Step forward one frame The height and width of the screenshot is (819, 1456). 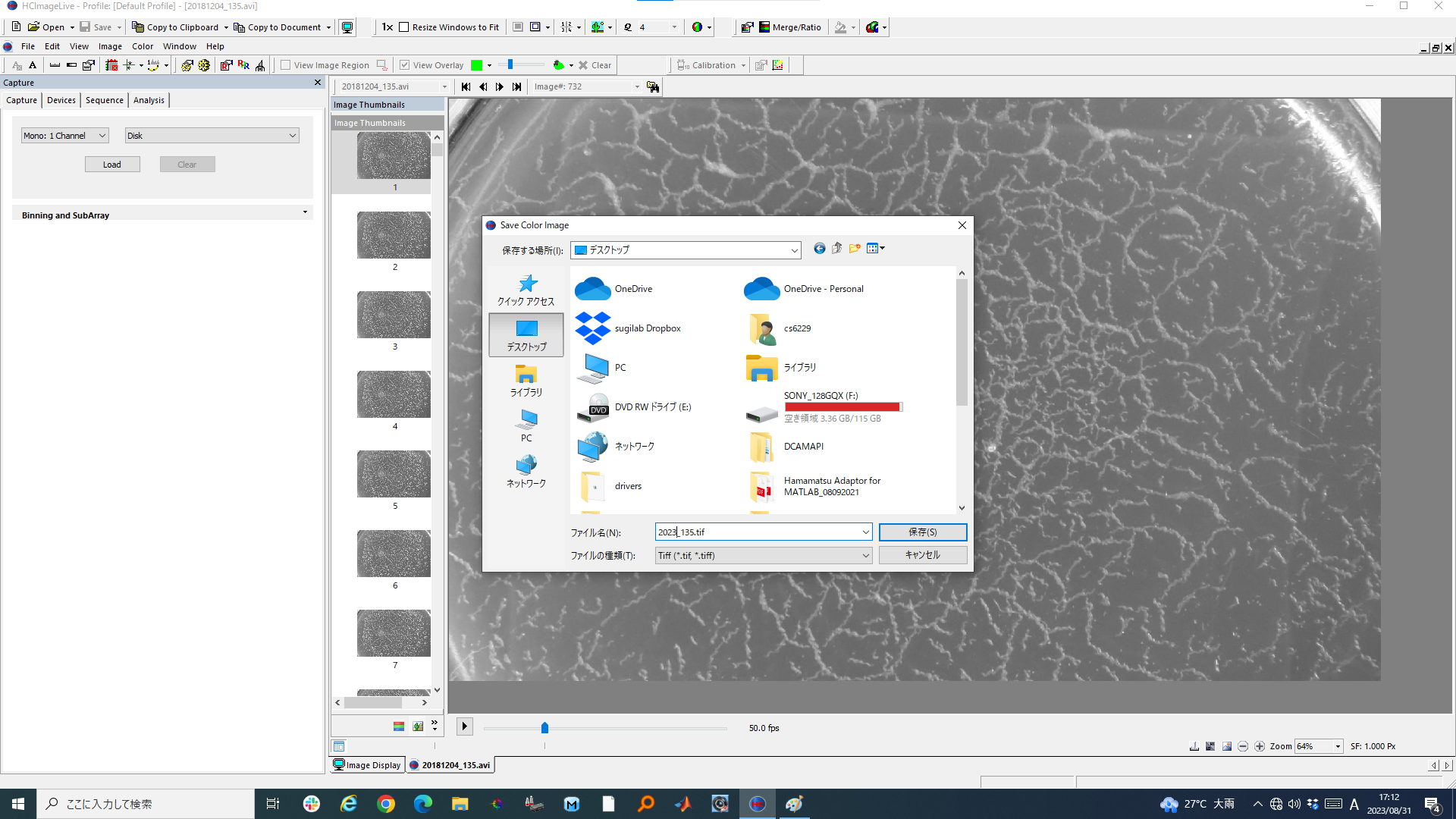click(x=500, y=86)
